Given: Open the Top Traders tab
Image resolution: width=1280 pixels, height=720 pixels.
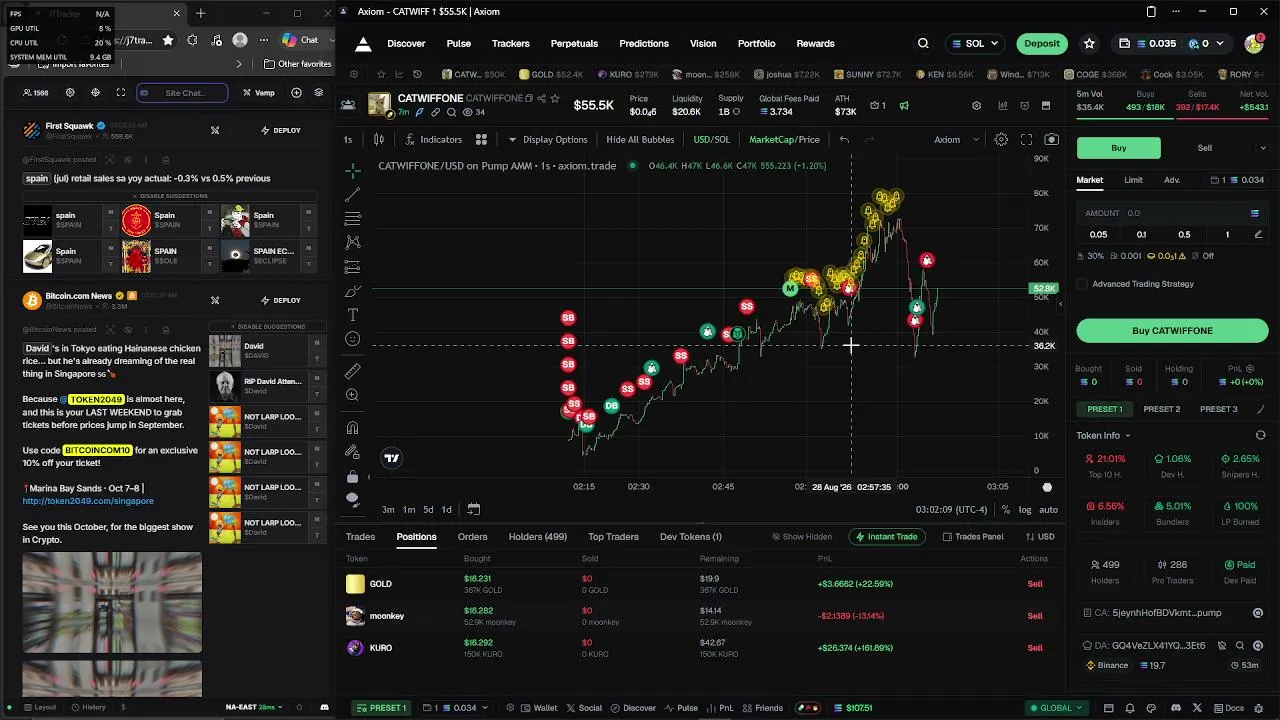Looking at the screenshot, I should (613, 537).
